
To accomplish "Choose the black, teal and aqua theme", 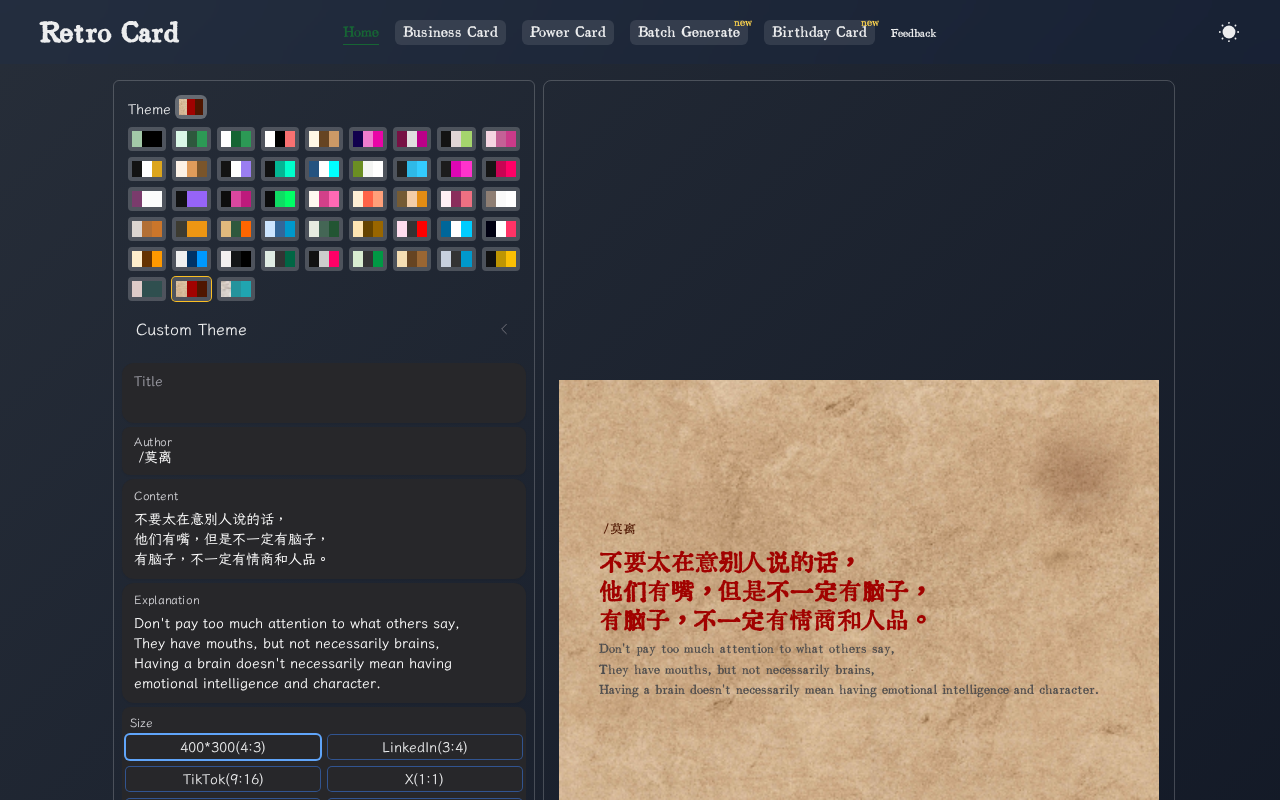I will [x=280, y=169].
